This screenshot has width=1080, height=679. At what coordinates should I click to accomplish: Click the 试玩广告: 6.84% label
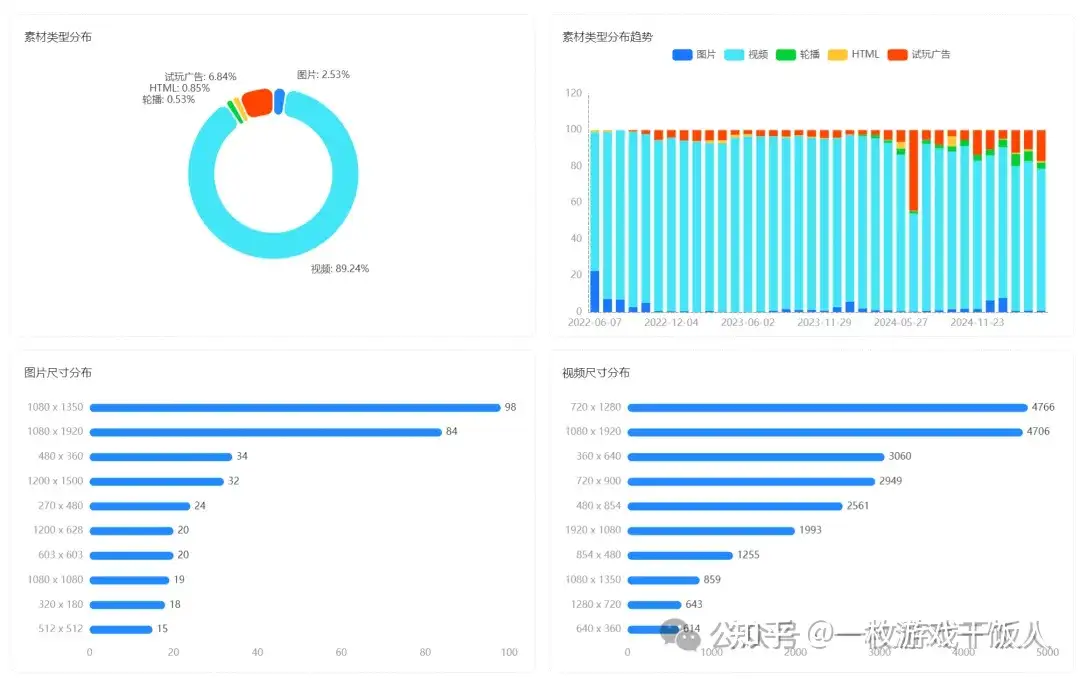click(x=200, y=76)
